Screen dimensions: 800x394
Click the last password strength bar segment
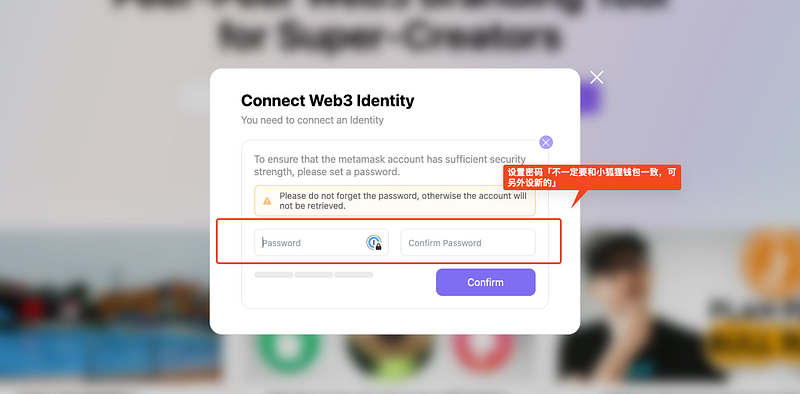354,275
